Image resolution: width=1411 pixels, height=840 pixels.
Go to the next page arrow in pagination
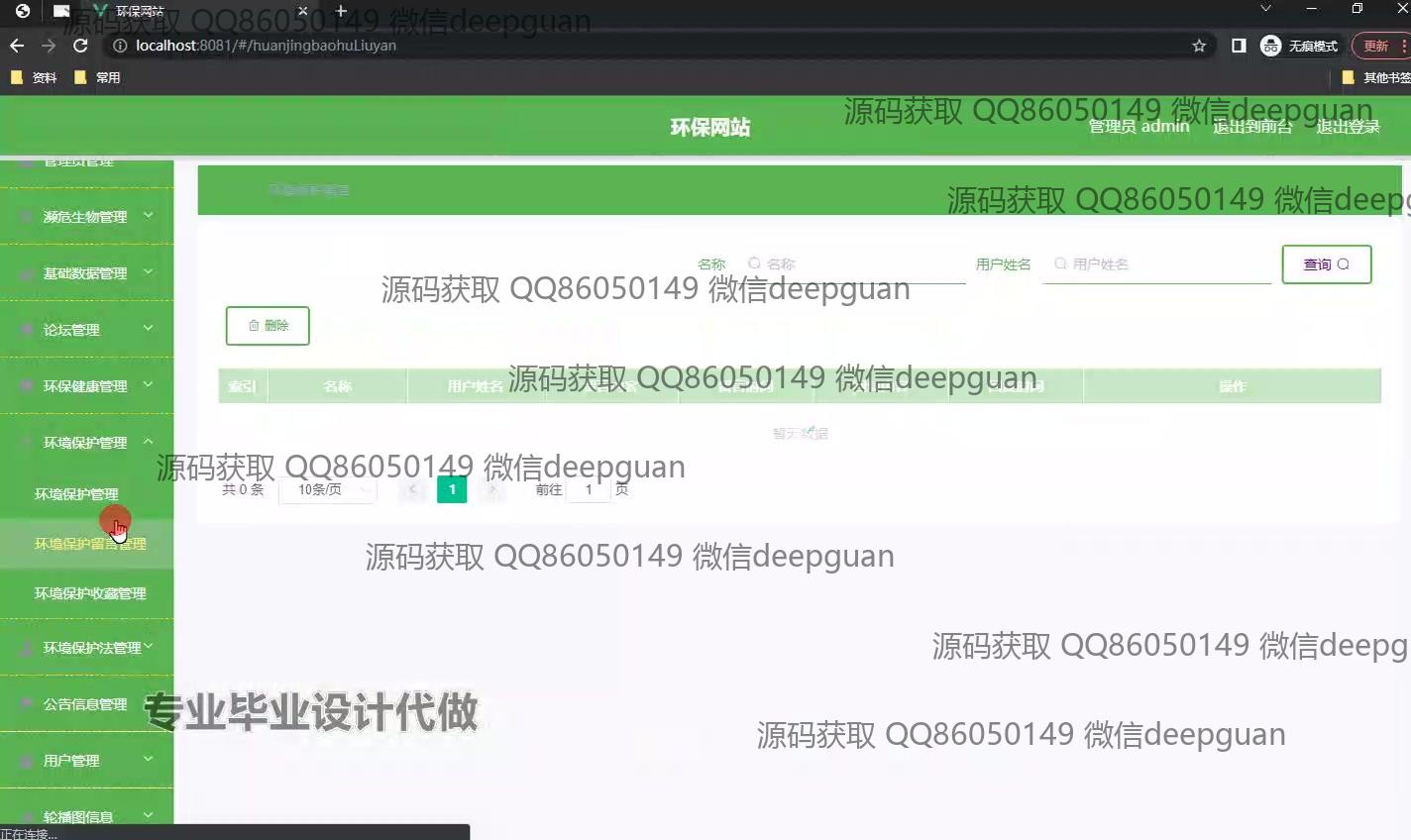pos(491,489)
